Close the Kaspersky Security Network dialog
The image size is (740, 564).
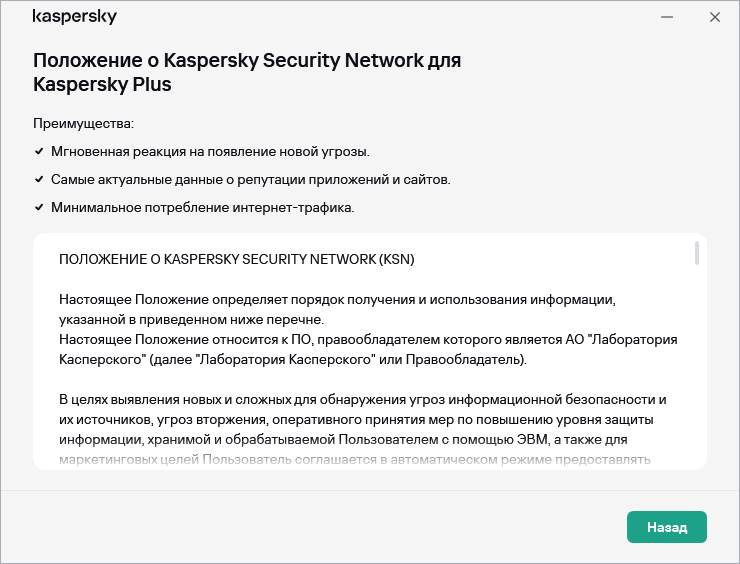[714, 18]
